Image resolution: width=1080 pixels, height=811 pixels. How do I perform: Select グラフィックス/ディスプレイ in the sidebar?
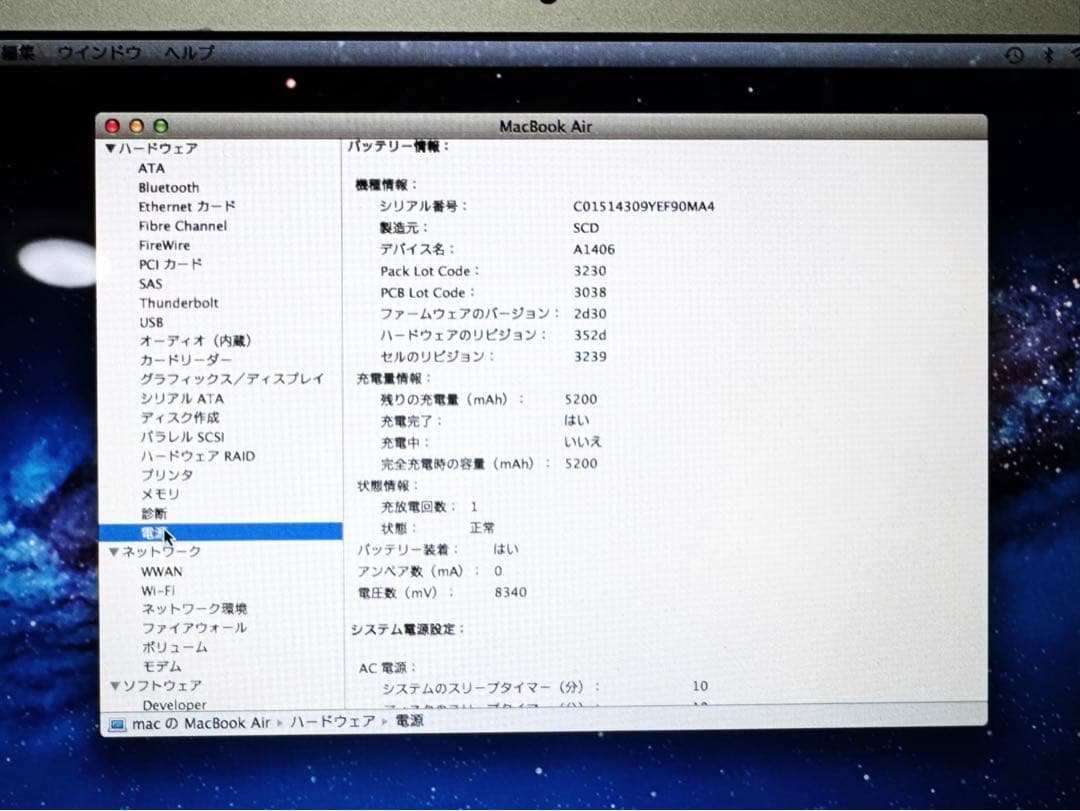click(x=232, y=379)
